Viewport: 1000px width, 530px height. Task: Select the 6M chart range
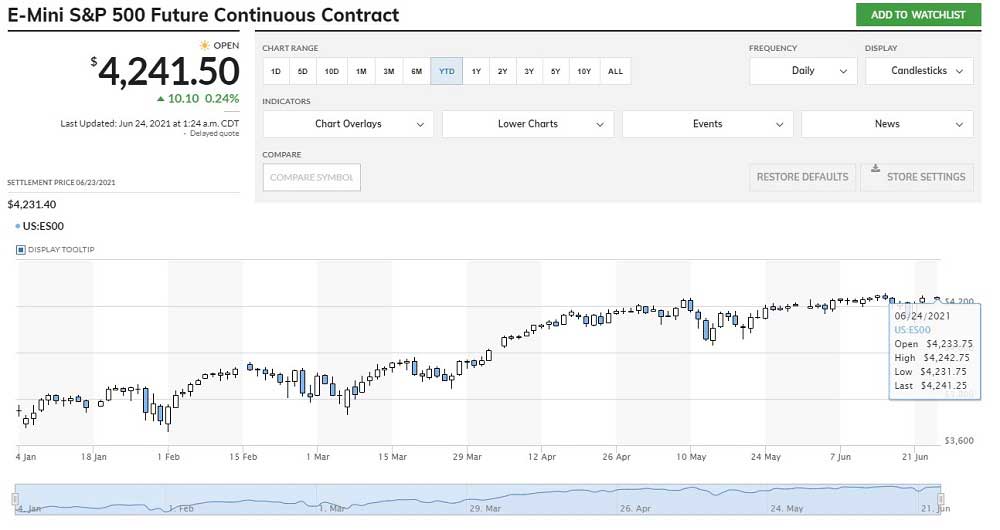(416, 71)
